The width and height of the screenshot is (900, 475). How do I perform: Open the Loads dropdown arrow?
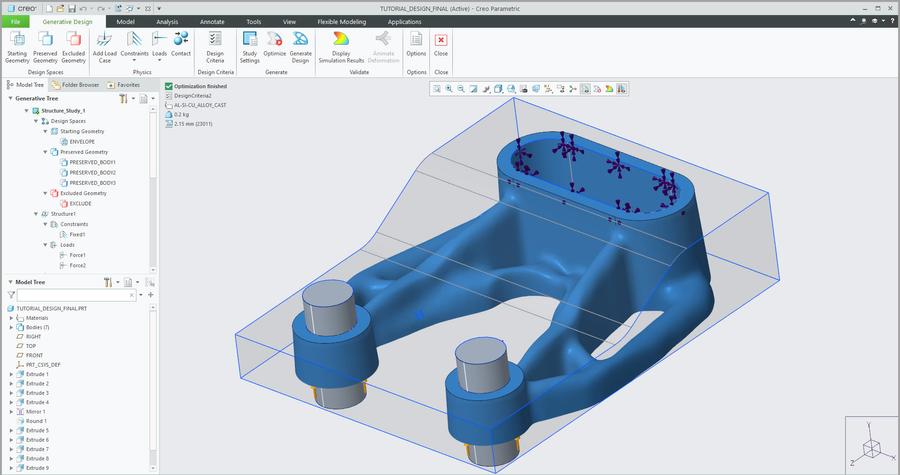[160, 60]
